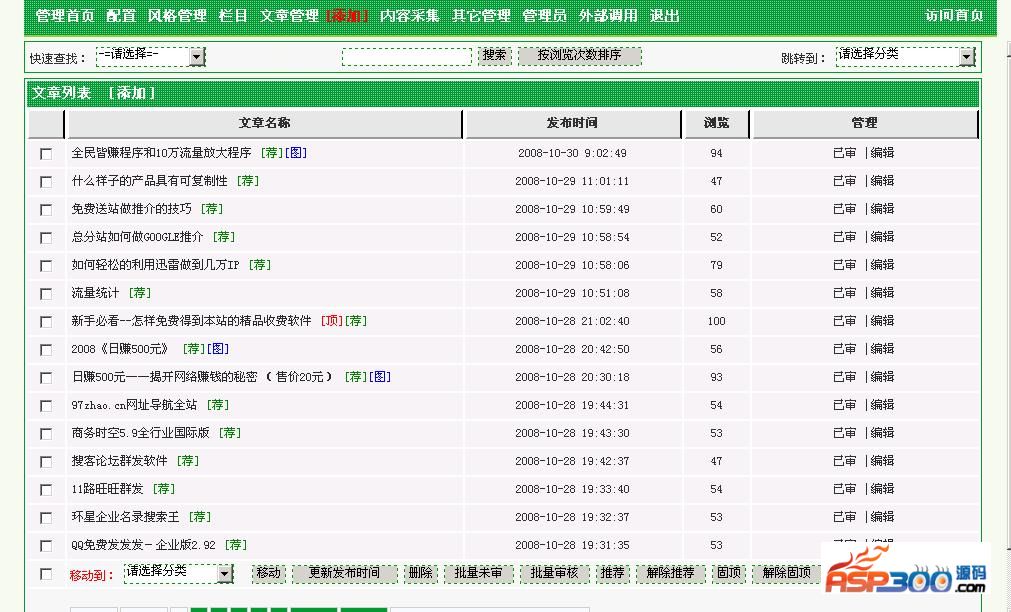The image size is (1011, 612).
Task: Click the 顶 tag on 新手必看 article
Action: pyautogui.click(x=332, y=321)
